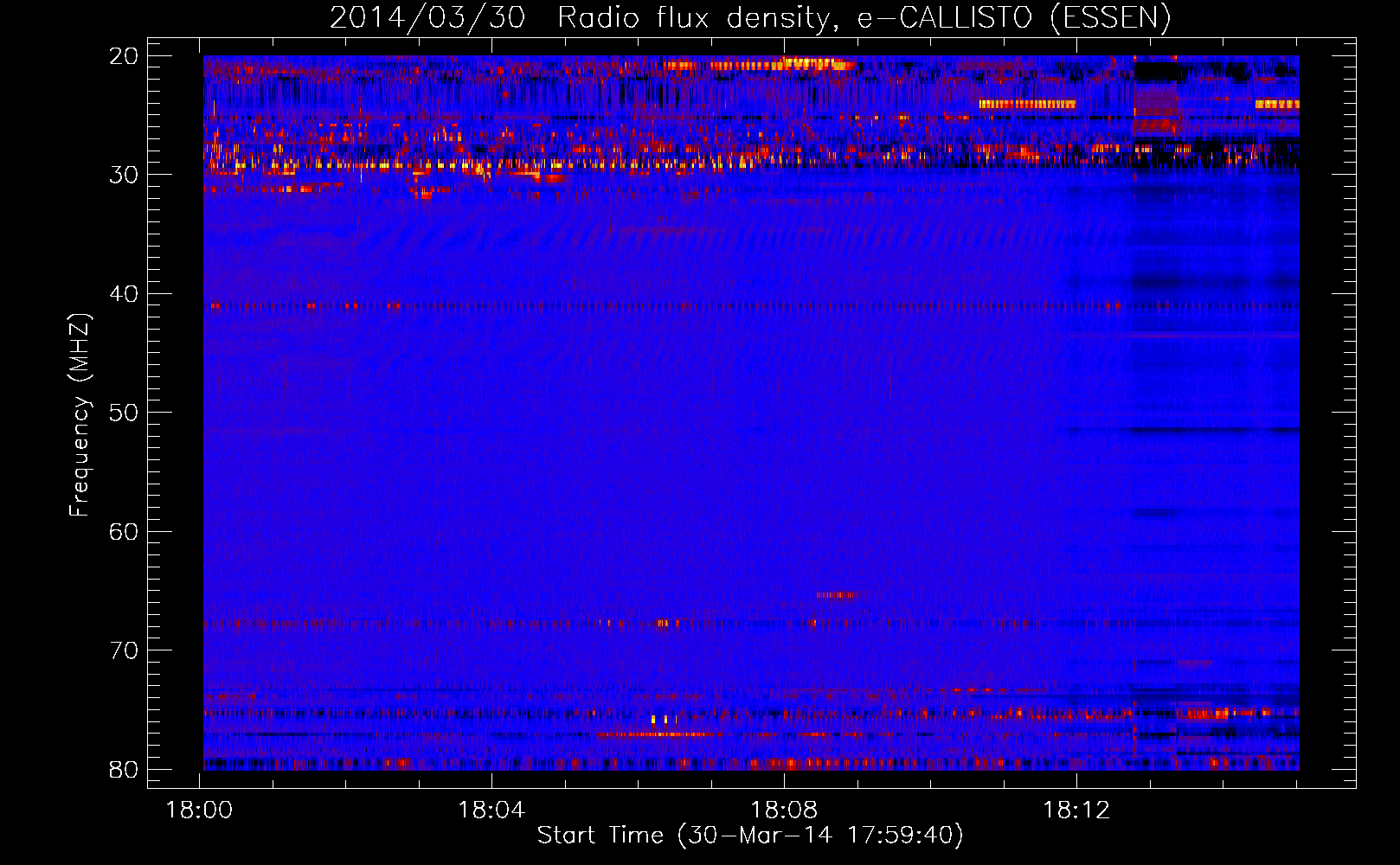
Task: Click the '18:00' time tick label
Action: point(200,811)
